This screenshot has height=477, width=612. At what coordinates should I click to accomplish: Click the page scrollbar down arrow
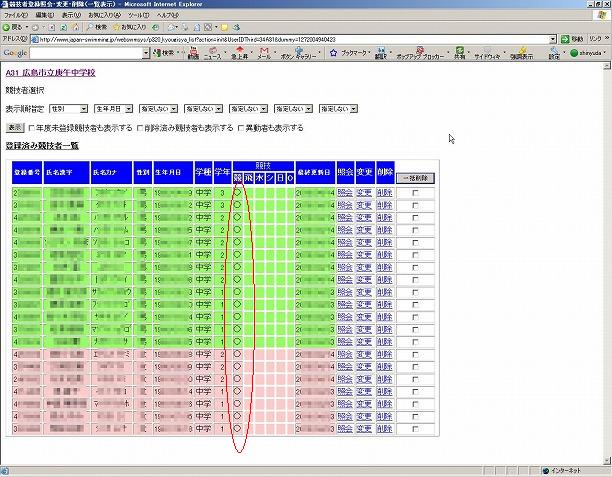(x=607, y=461)
